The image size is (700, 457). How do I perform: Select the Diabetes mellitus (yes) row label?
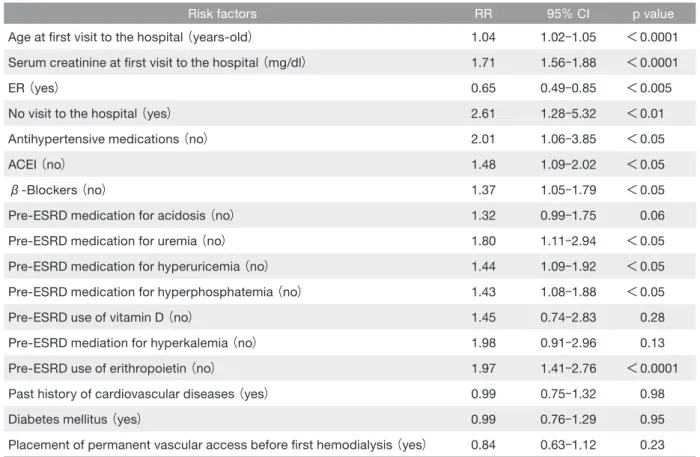pyautogui.click(x=75, y=419)
